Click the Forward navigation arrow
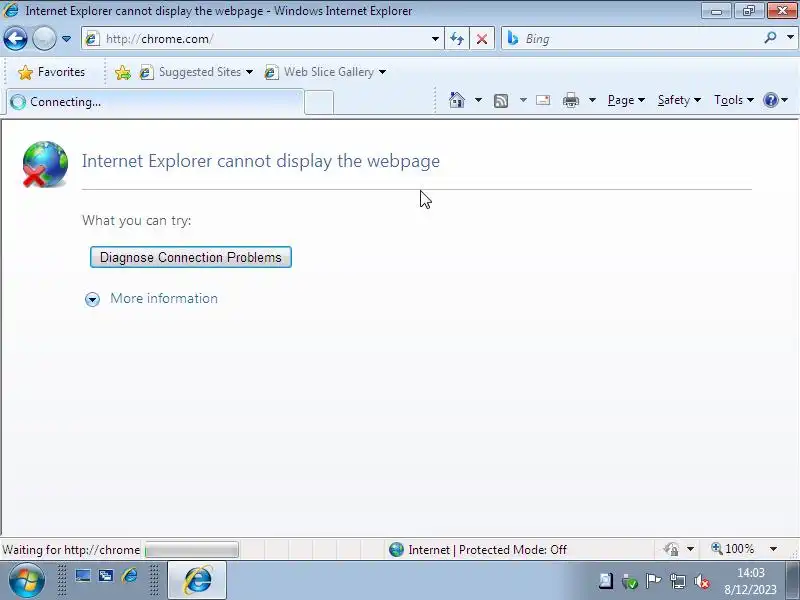The image size is (800, 600). 44,39
